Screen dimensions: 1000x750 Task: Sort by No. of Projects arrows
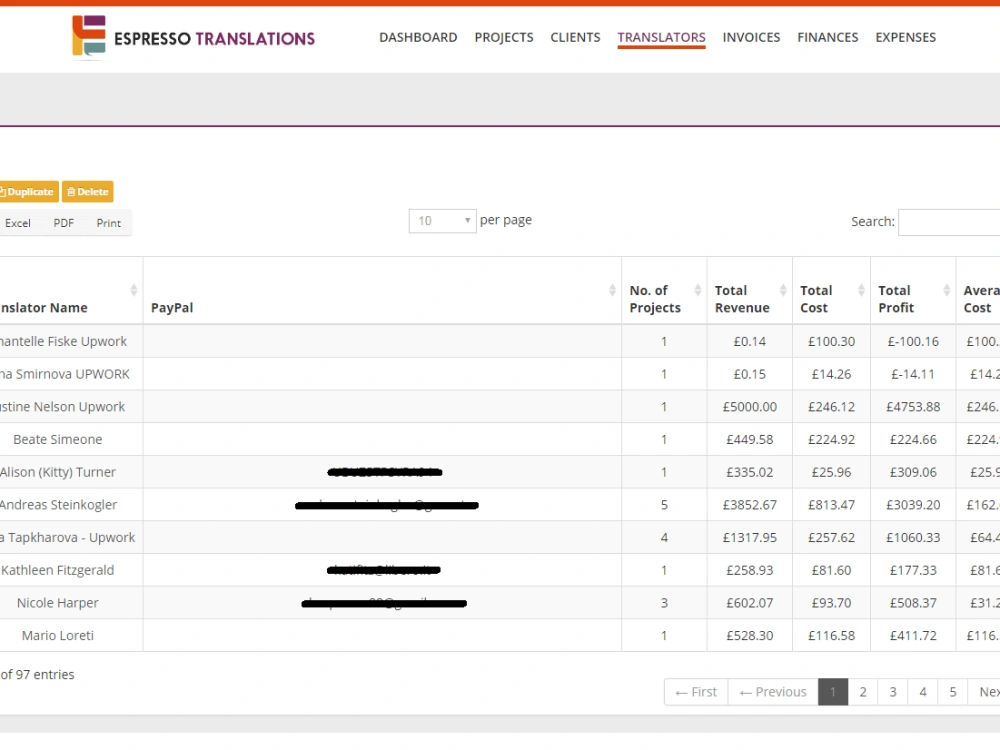(x=698, y=291)
